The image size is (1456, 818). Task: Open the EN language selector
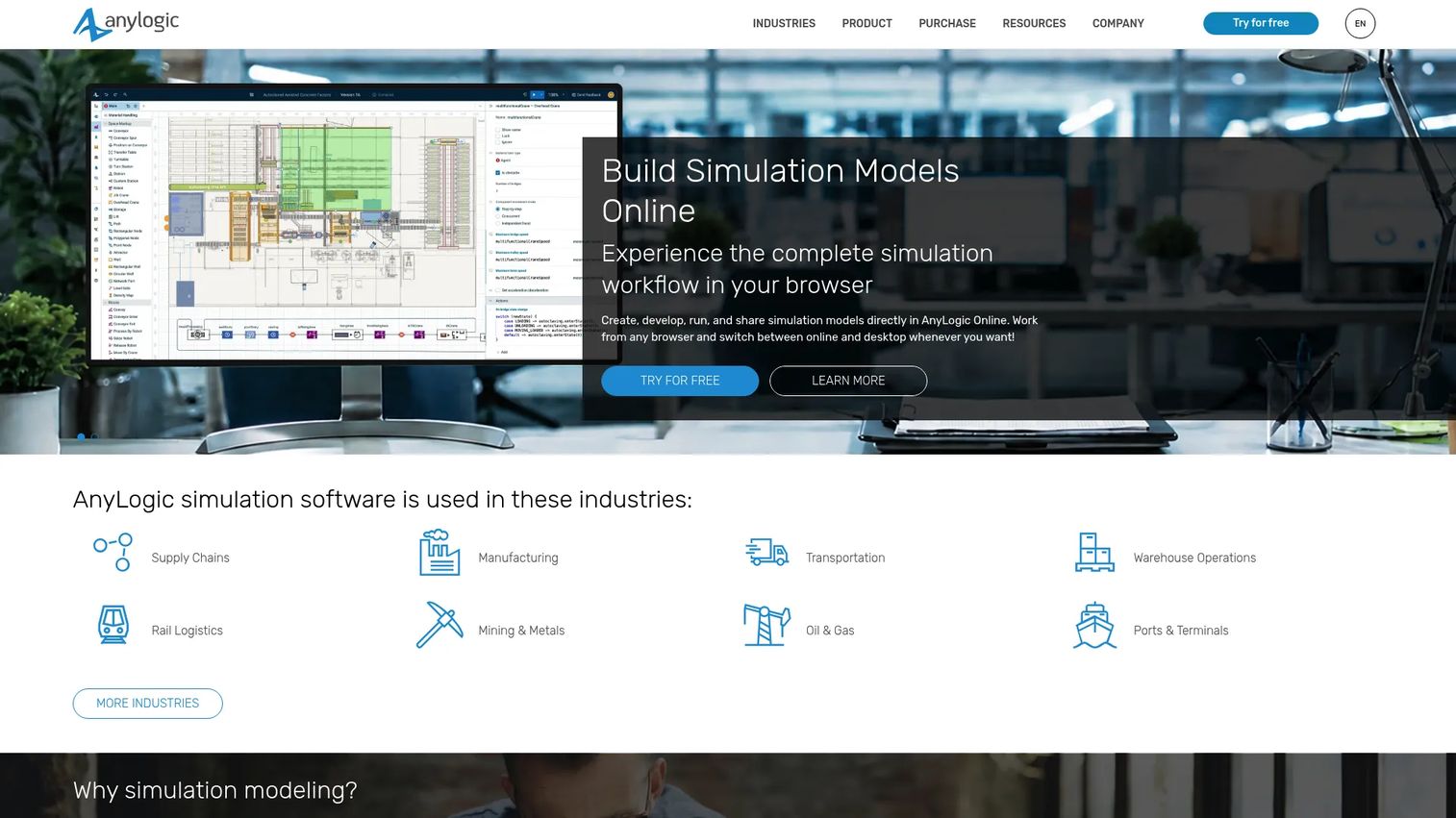point(1360,23)
